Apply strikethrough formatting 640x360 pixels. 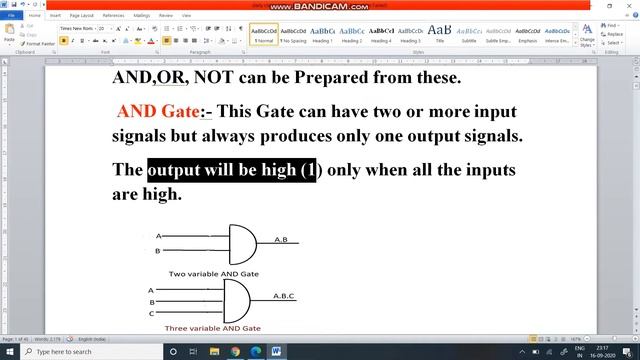click(95, 41)
